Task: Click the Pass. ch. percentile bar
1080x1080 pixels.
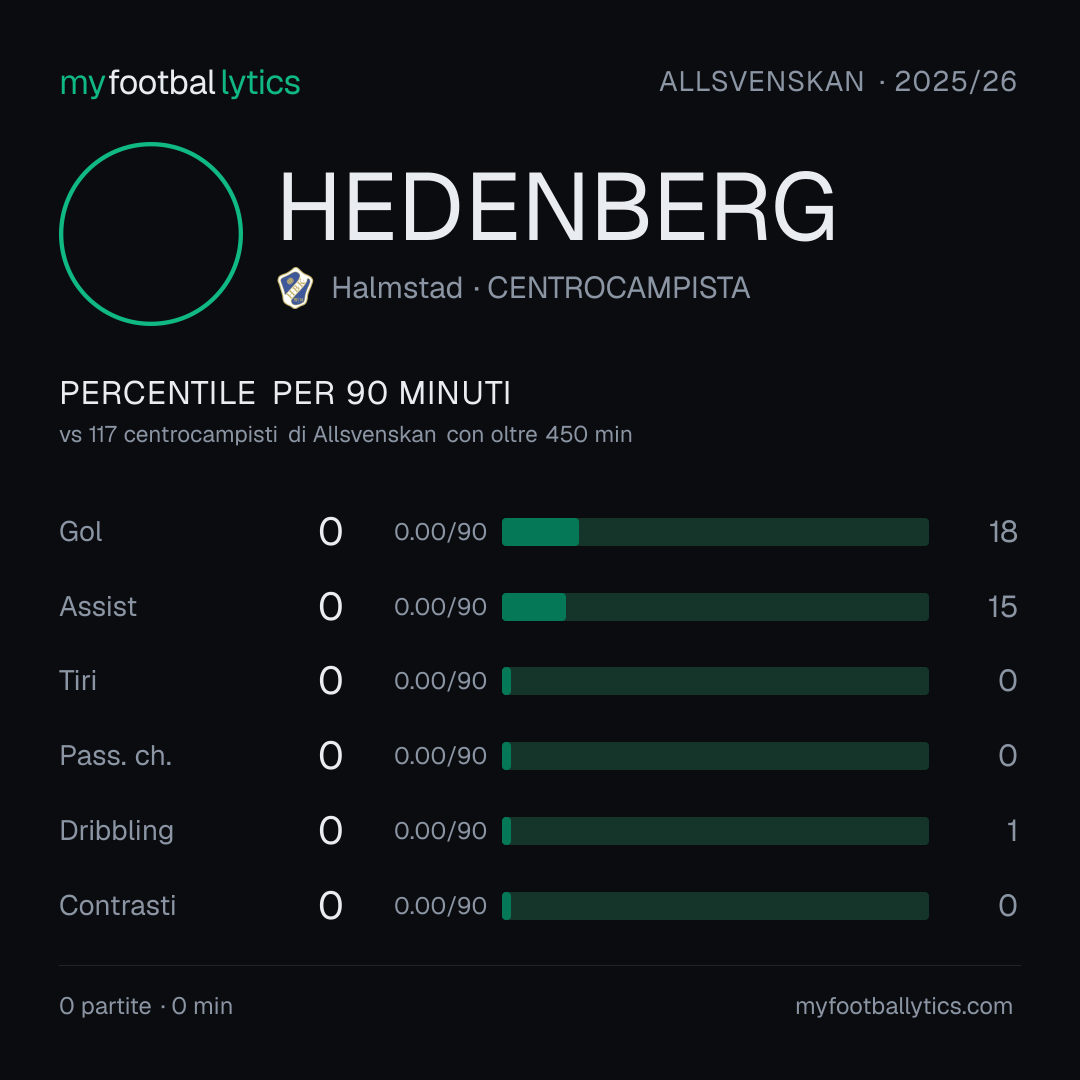Action: [x=715, y=756]
